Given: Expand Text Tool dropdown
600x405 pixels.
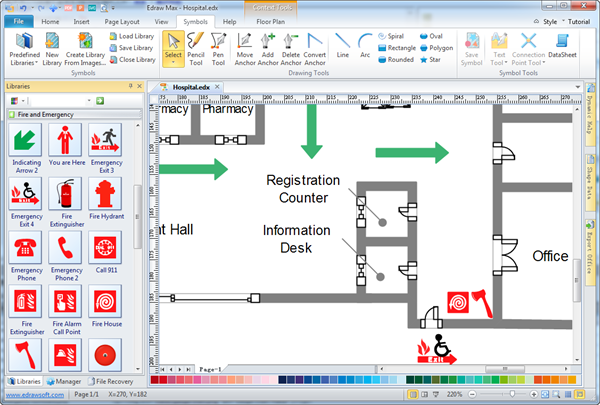Looking at the screenshot, I should (x=506, y=63).
